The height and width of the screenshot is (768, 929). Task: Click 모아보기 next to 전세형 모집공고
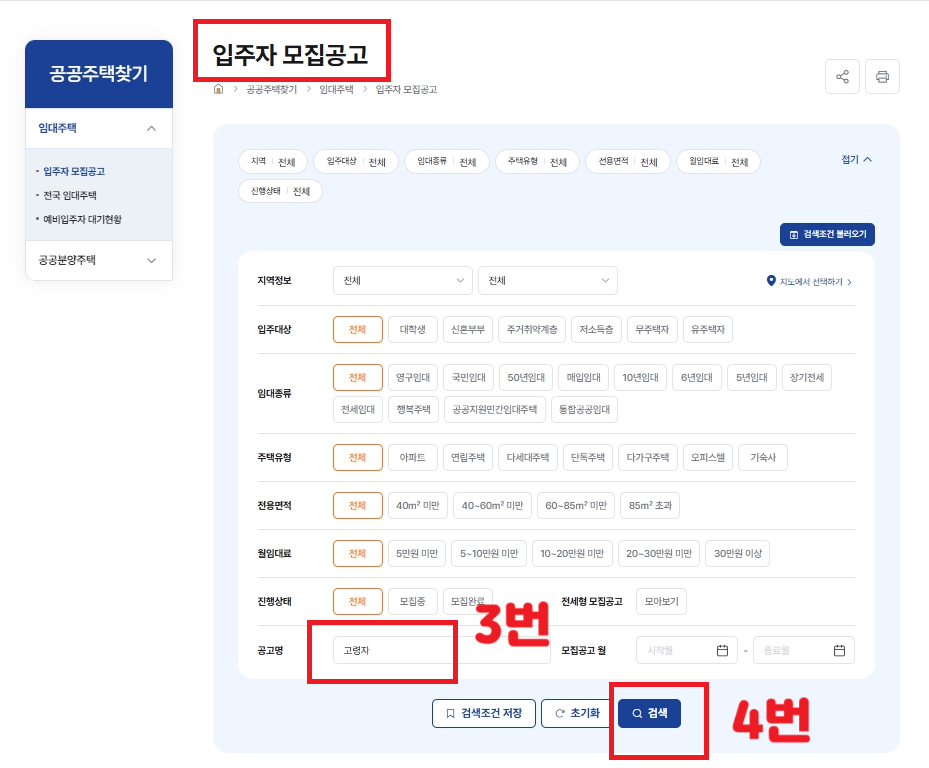coord(661,601)
